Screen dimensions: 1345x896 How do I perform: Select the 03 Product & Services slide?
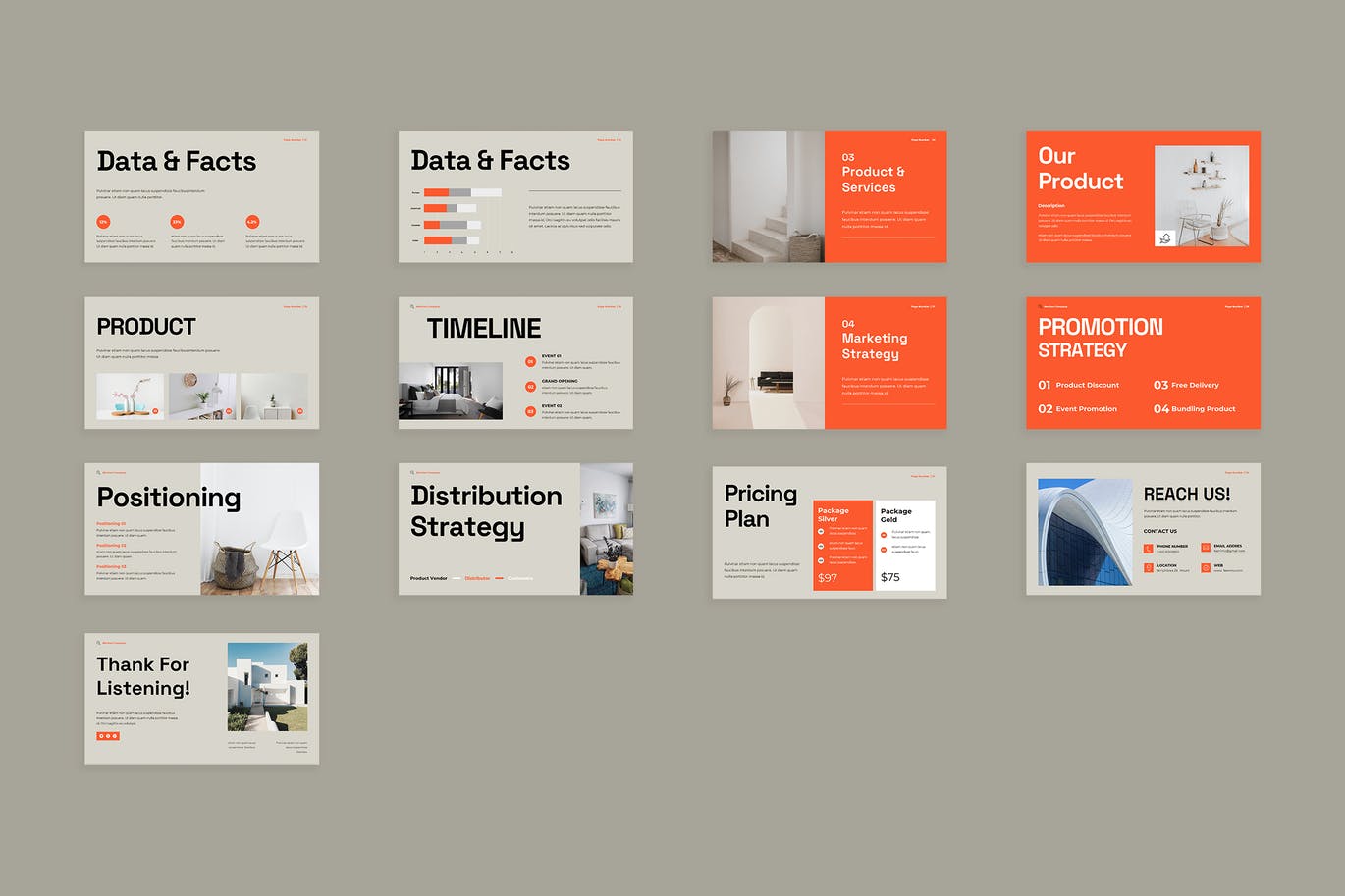830,196
